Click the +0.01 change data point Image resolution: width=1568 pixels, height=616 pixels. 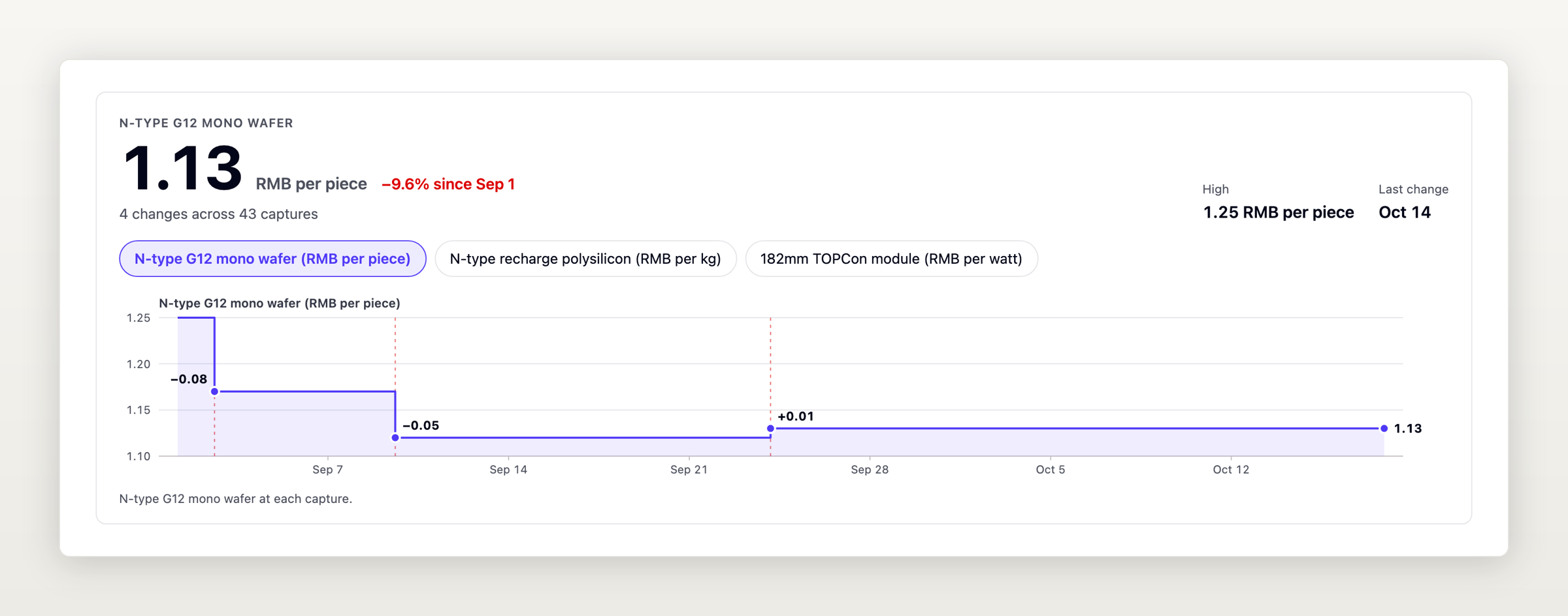[x=770, y=429]
